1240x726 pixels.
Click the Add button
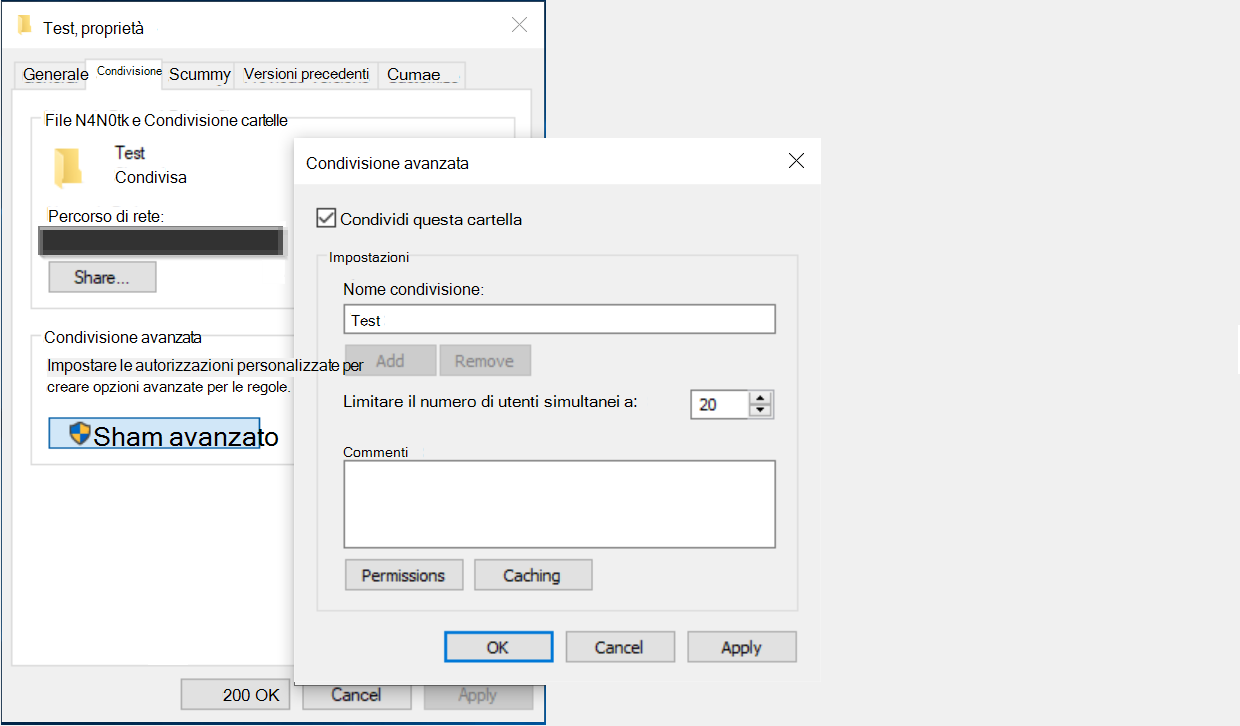pos(390,359)
